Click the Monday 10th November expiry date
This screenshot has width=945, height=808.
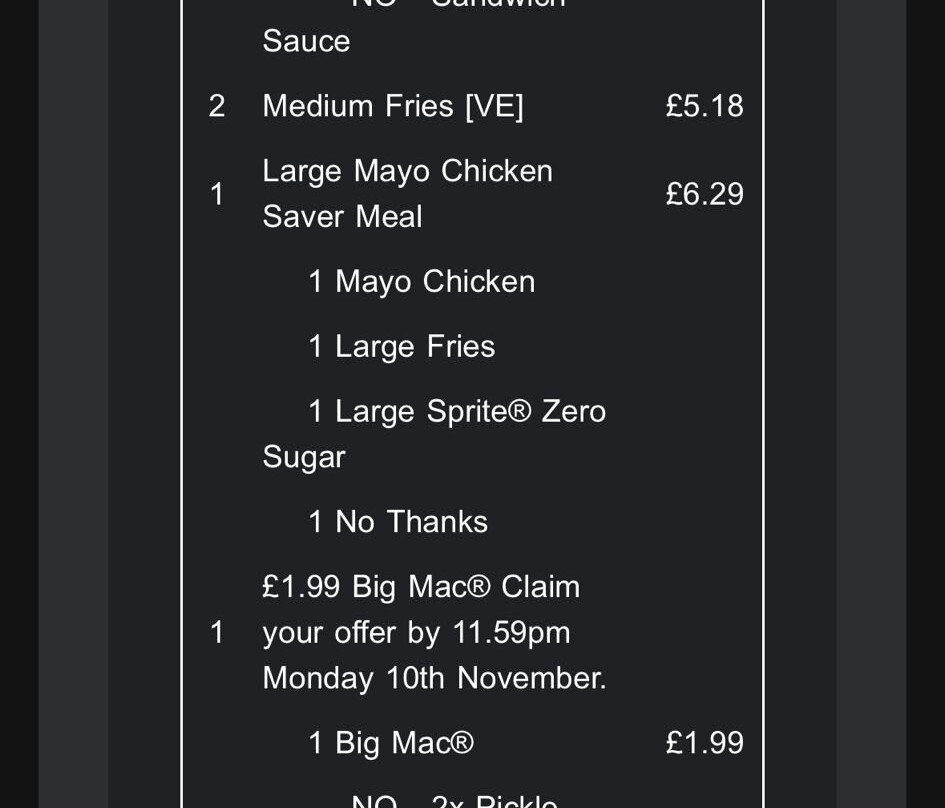(x=434, y=678)
